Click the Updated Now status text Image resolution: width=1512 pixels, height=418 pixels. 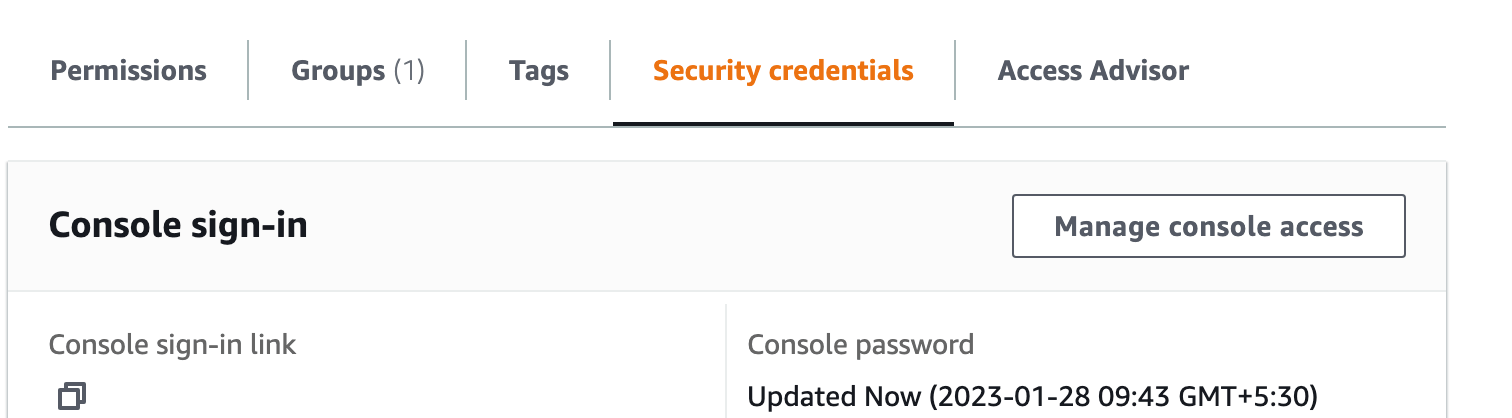tap(834, 397)
